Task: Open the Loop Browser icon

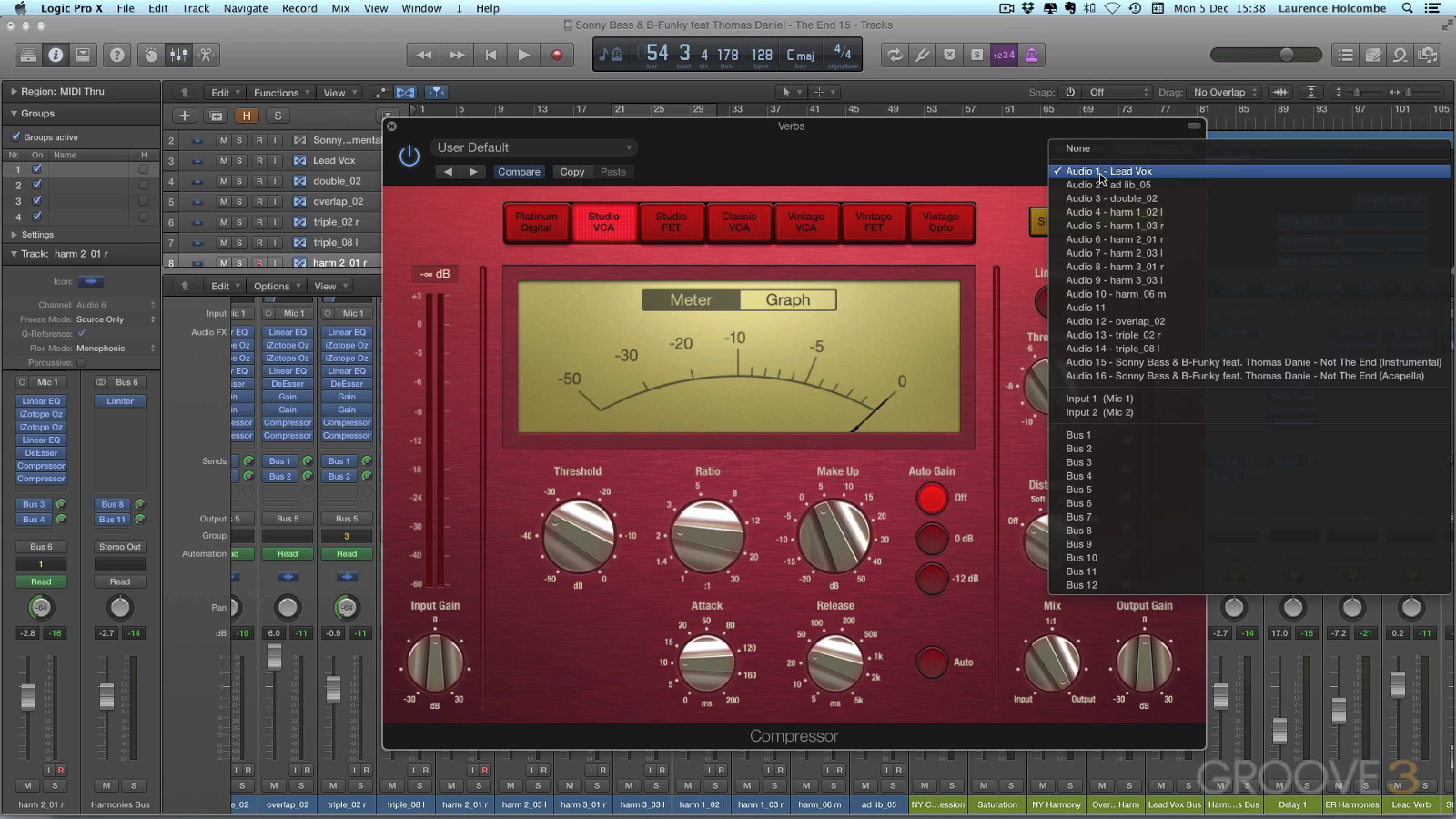Action: [1400, 55]
